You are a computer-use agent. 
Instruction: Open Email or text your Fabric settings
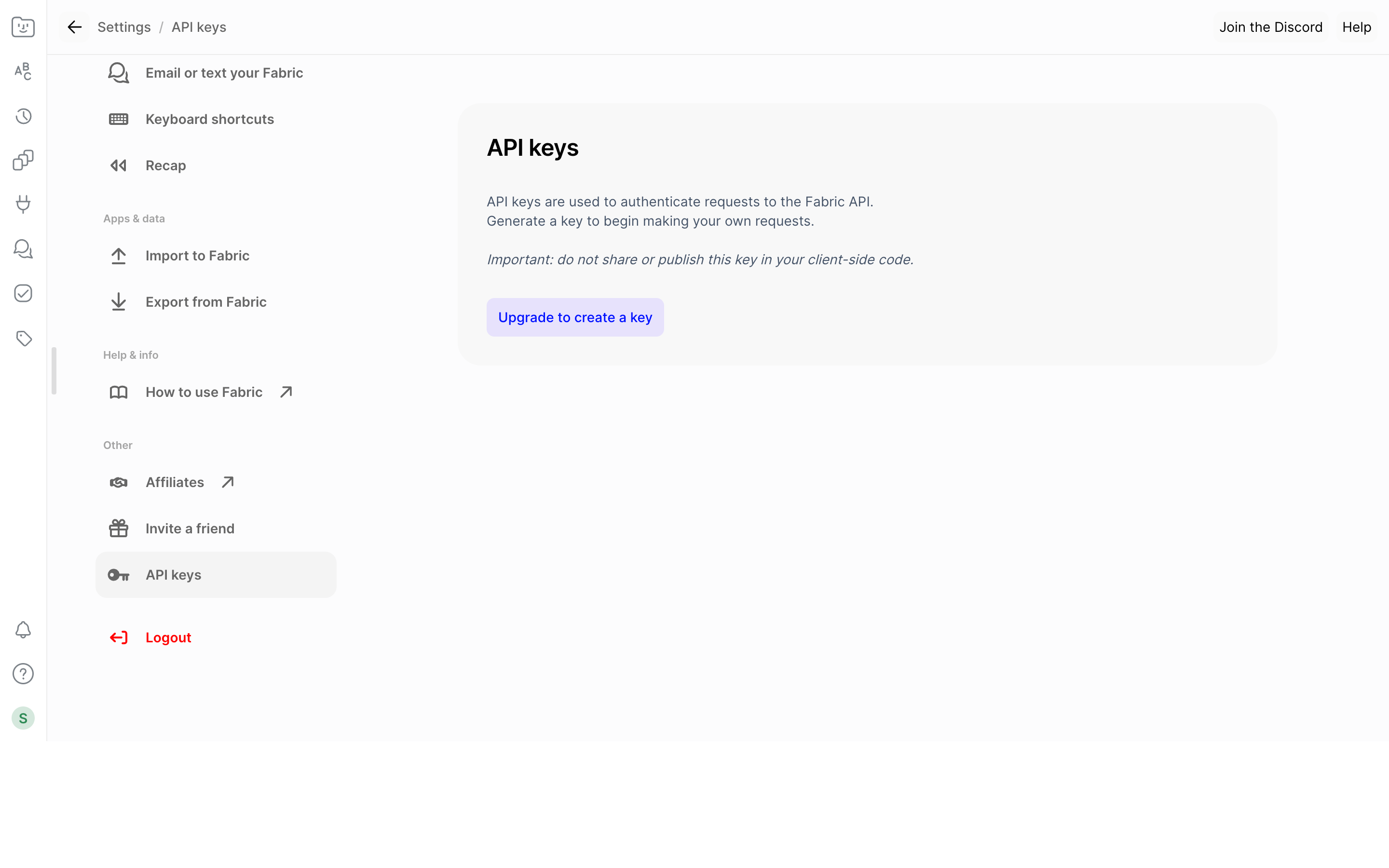[x=216, y=73]
